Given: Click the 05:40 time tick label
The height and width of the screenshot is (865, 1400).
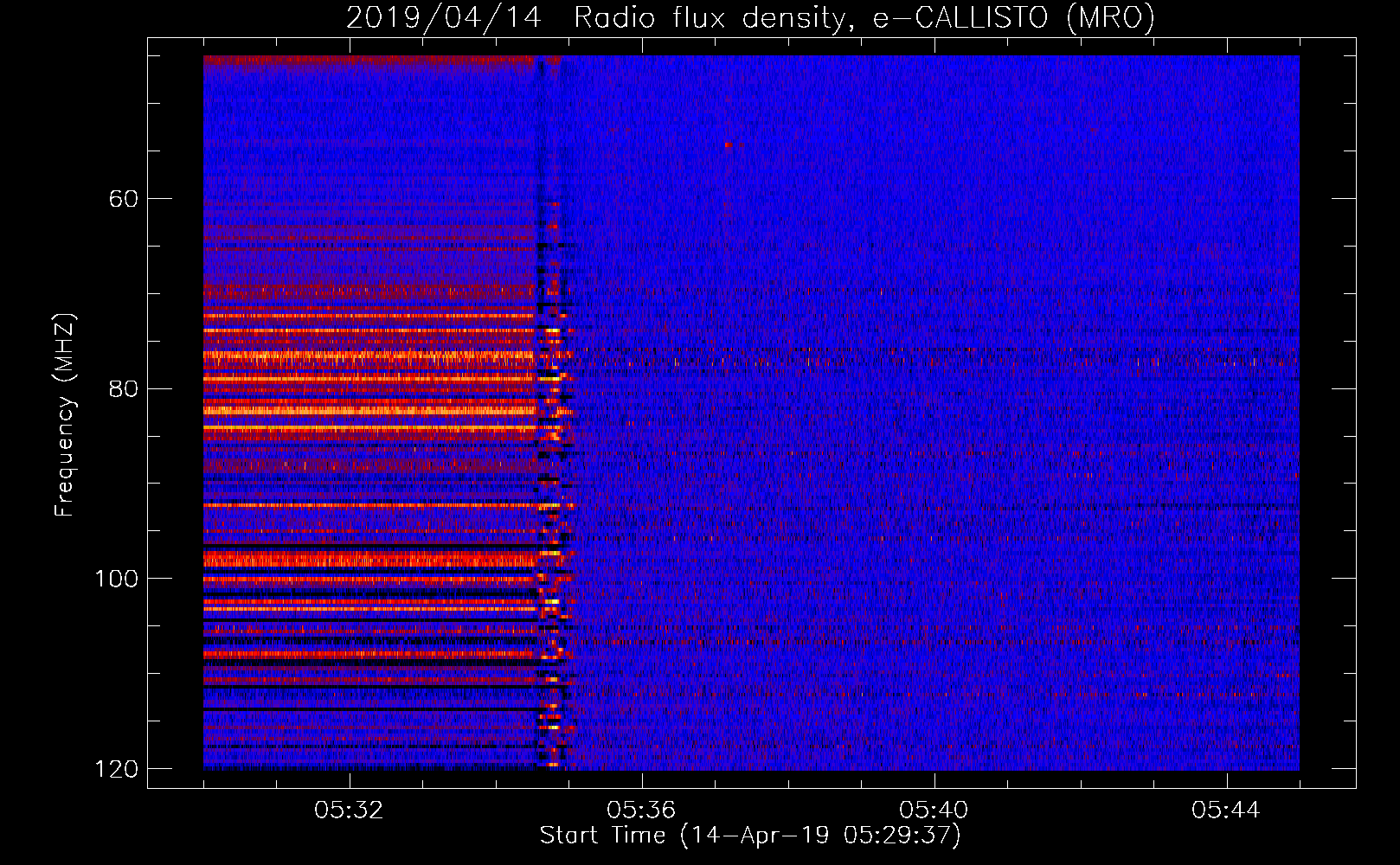Looking at the screenshot, I should [934, 811].
